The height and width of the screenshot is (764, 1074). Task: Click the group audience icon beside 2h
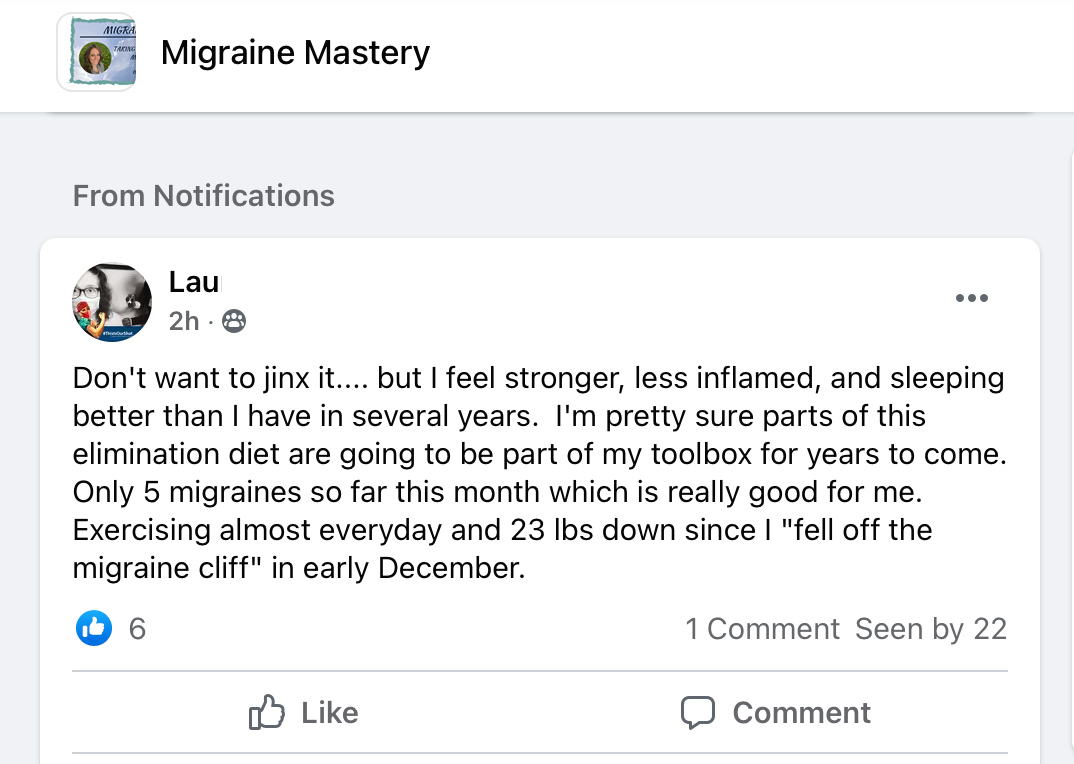(x=234, y=321)
